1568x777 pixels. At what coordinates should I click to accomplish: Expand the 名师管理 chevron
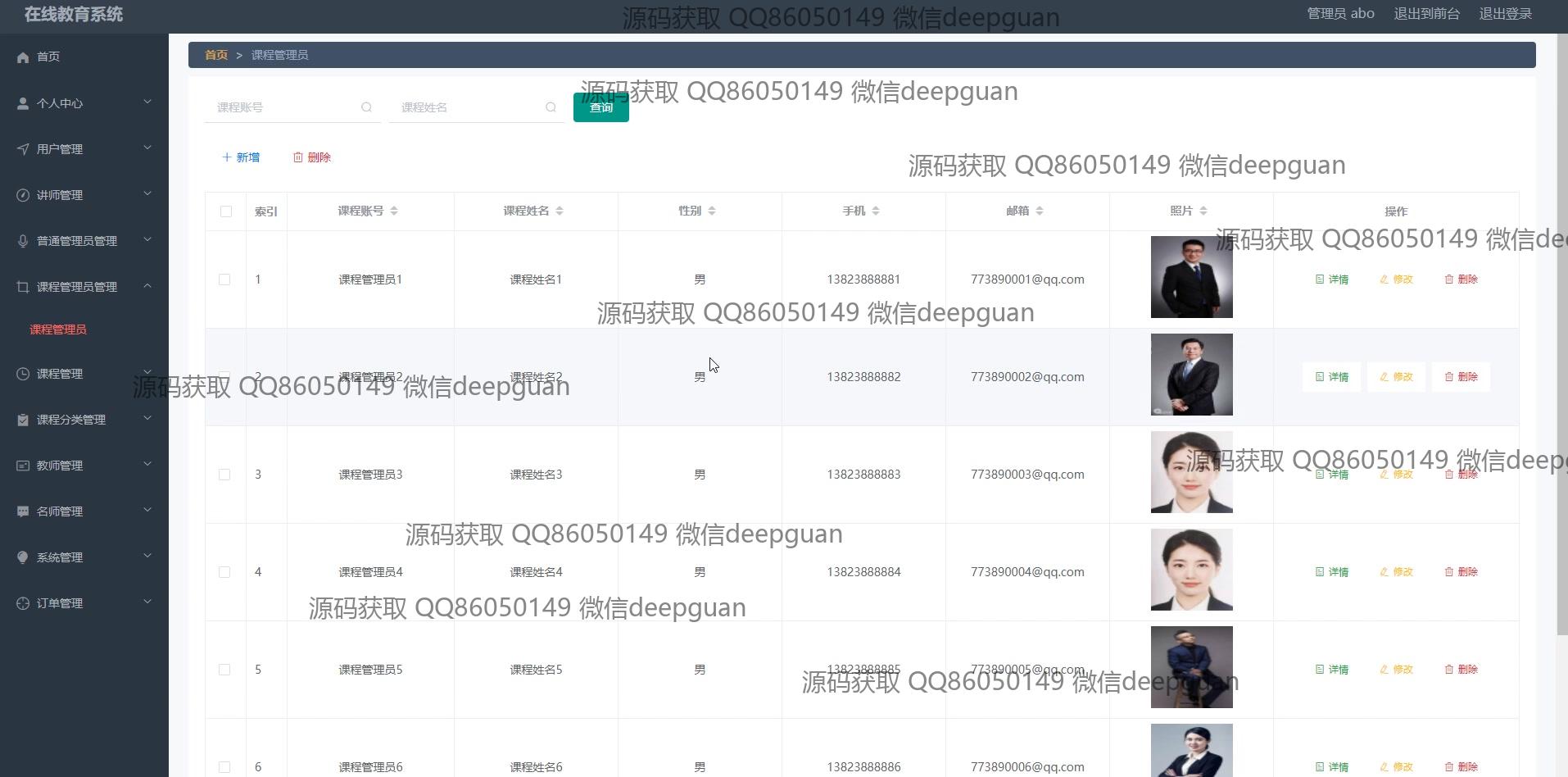coord(147,511)
